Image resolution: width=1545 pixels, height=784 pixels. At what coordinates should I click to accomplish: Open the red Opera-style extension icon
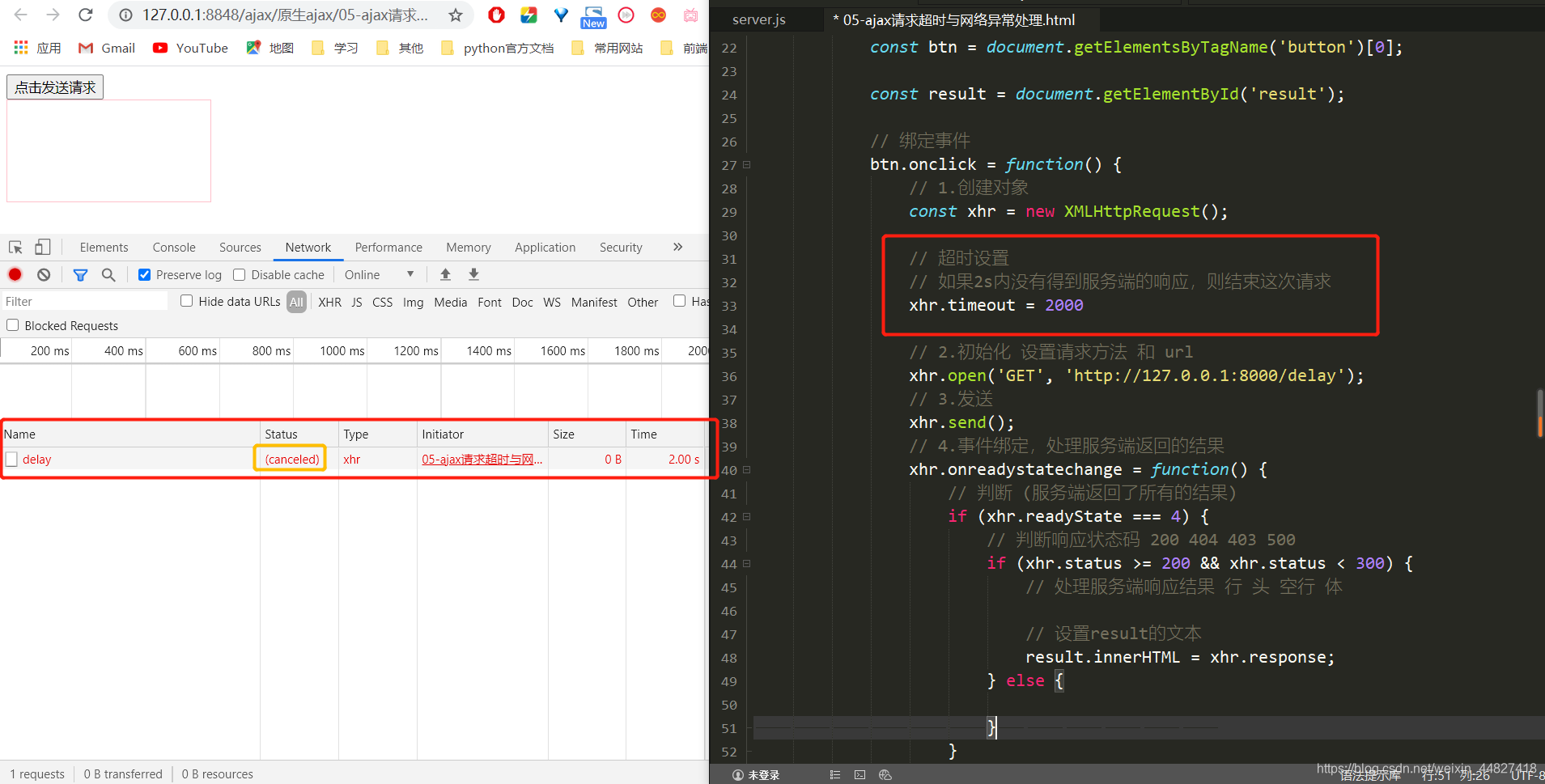[497, 15]
